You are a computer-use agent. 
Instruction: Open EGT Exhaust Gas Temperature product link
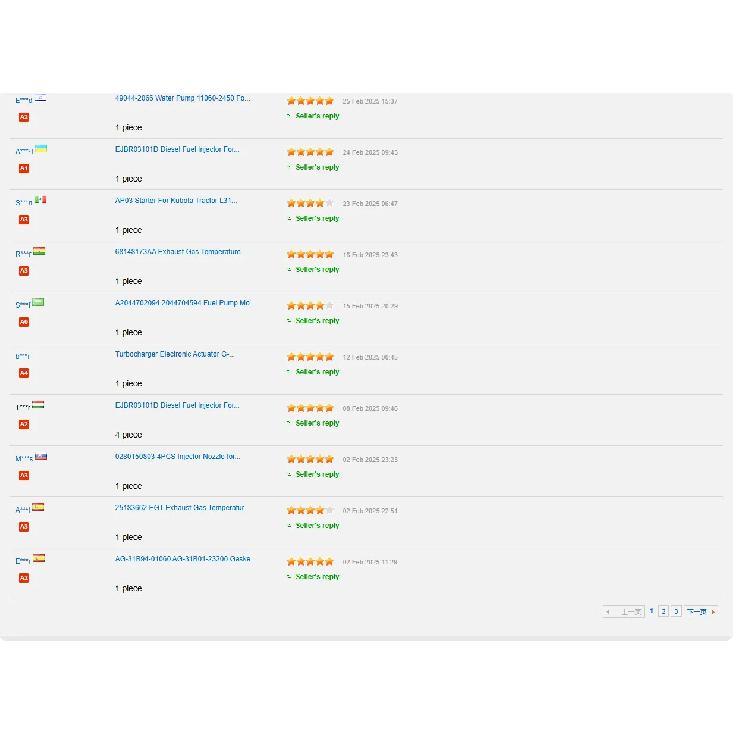pos(180,507)
